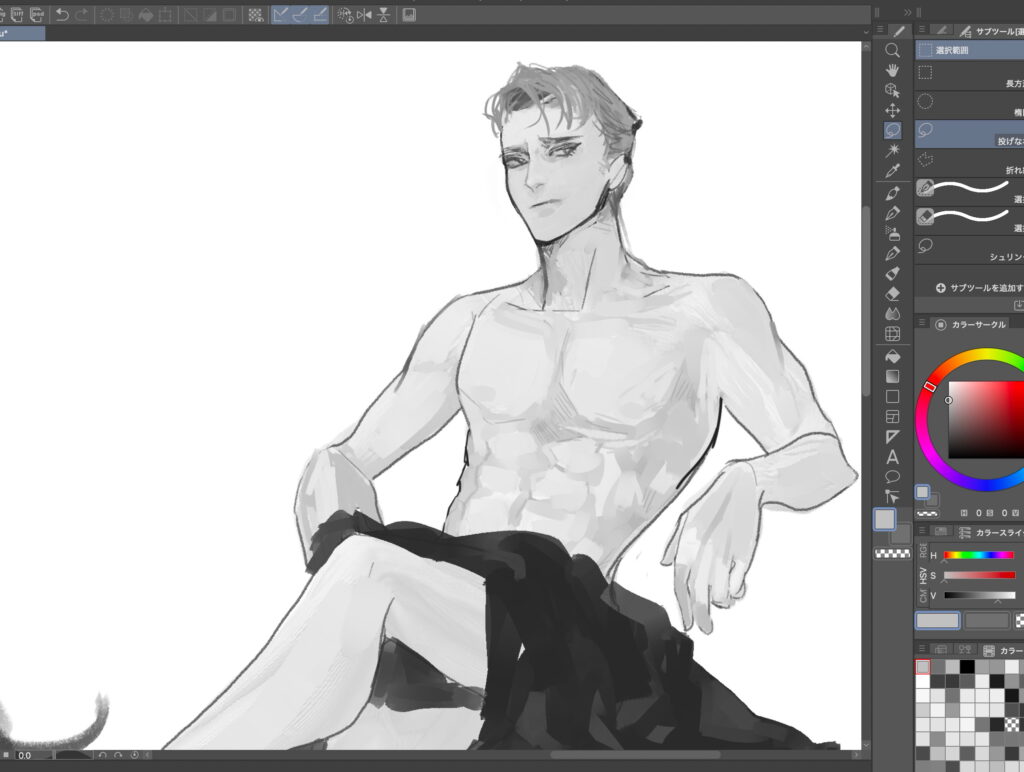Pick the Auto select magic wand tool
The height and width of the screenshot is (772, 1024).
(893, 150)
